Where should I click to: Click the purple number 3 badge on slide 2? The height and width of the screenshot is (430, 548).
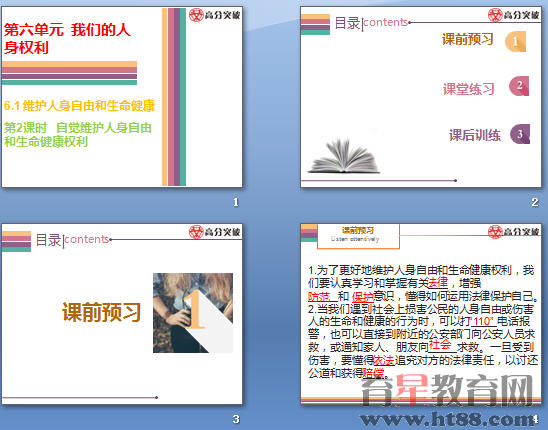[x=520, y=134]
